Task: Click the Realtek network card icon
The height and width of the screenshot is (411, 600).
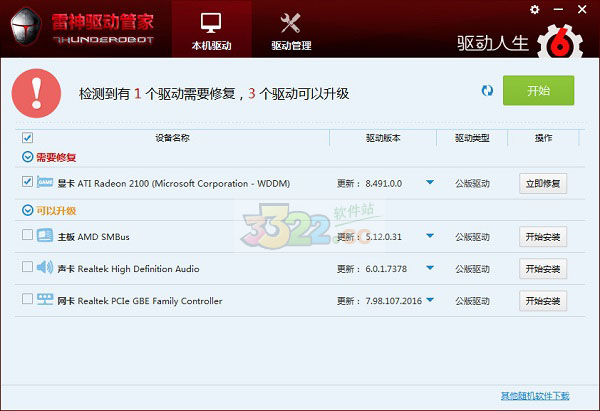Action: point(45,299)
